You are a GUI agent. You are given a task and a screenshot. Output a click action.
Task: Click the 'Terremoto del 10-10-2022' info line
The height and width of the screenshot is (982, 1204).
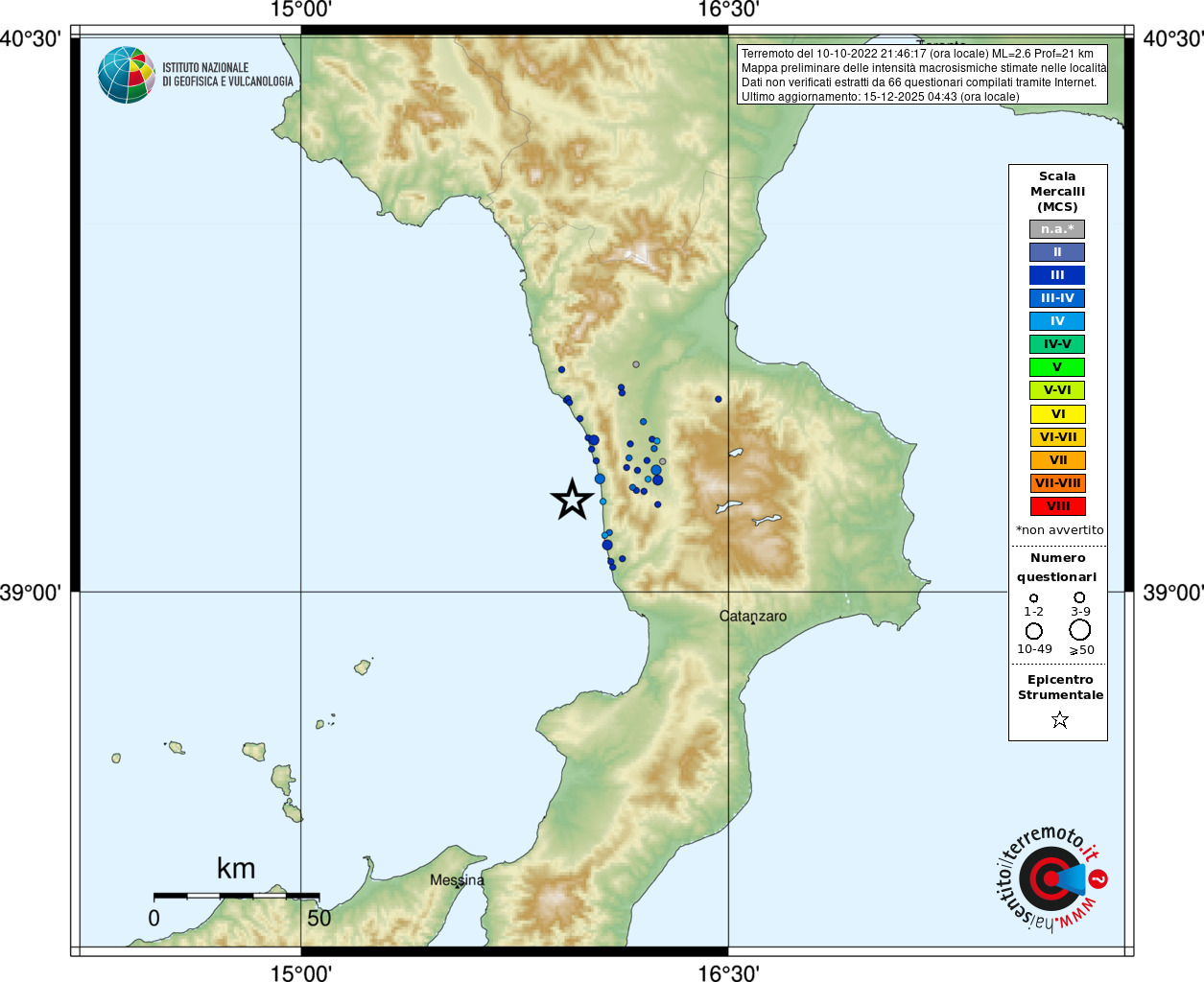pos(917,54)
